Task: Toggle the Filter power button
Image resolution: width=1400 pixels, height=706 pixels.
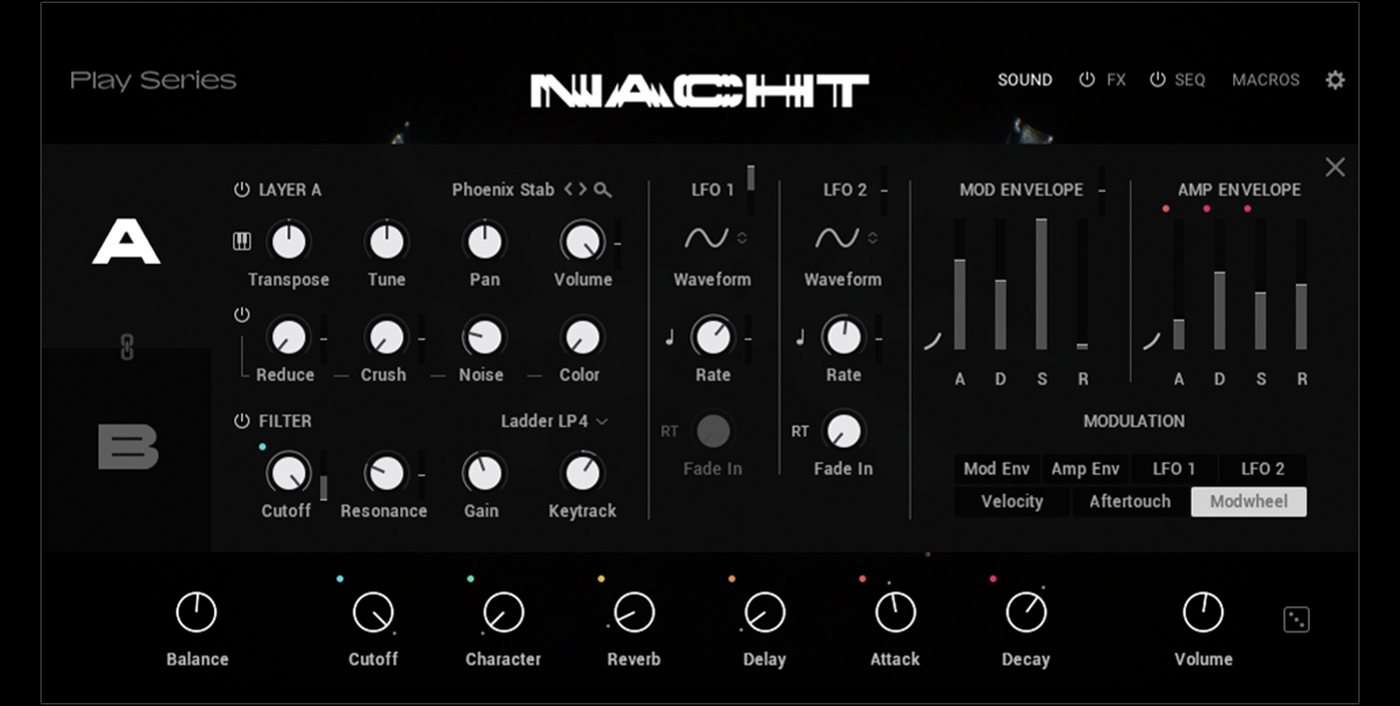Action: [241, 421]
